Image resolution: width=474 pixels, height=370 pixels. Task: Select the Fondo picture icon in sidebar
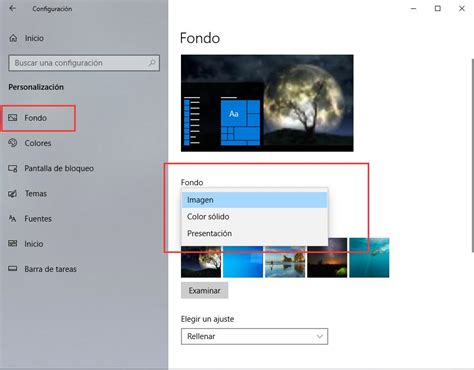[13, 118]
